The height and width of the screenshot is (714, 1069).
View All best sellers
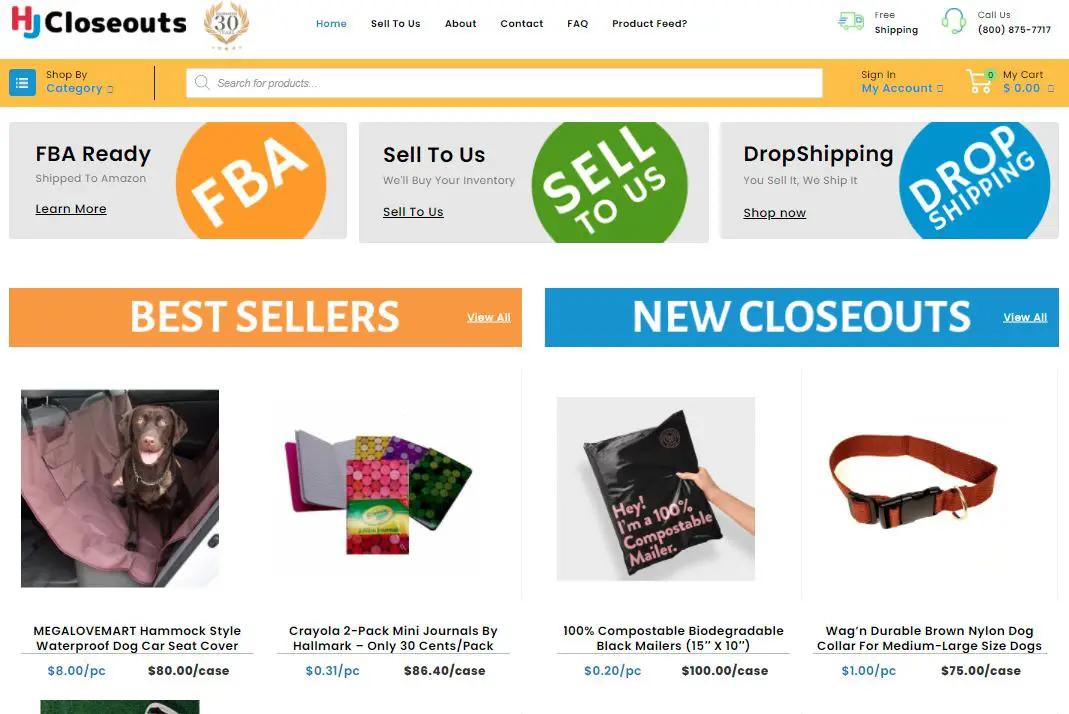[x=489, y=317]
